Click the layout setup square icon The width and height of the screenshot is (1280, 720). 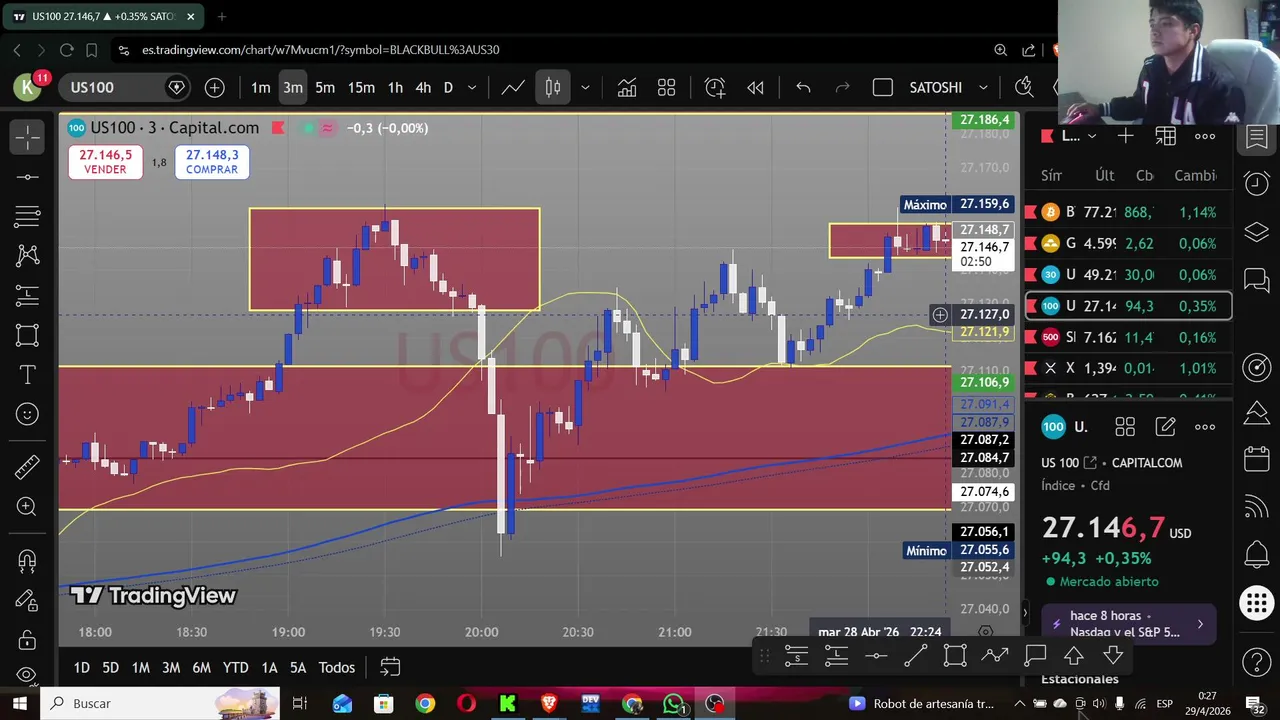[882, 88]
